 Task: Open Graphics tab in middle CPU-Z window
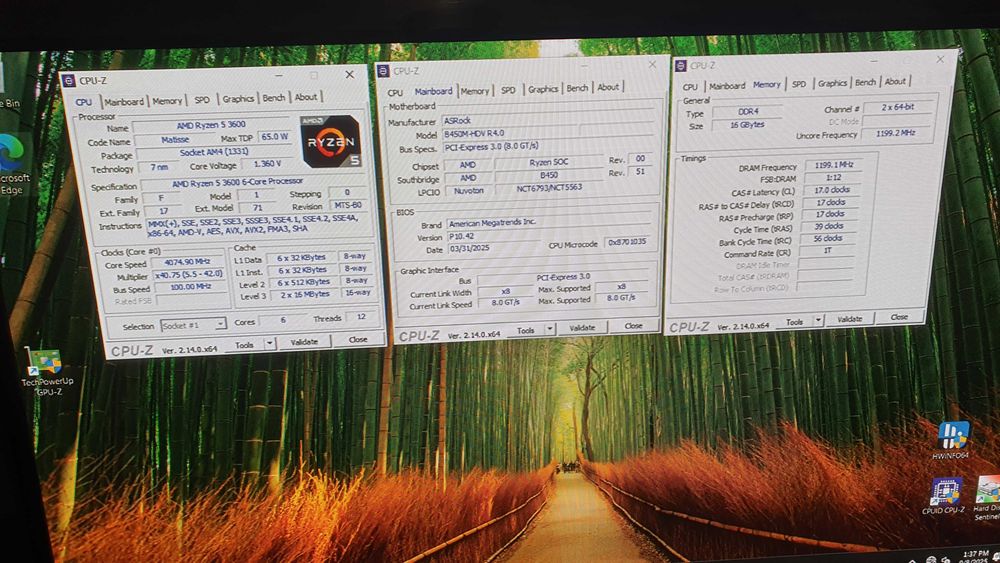(x=543, y=89)
